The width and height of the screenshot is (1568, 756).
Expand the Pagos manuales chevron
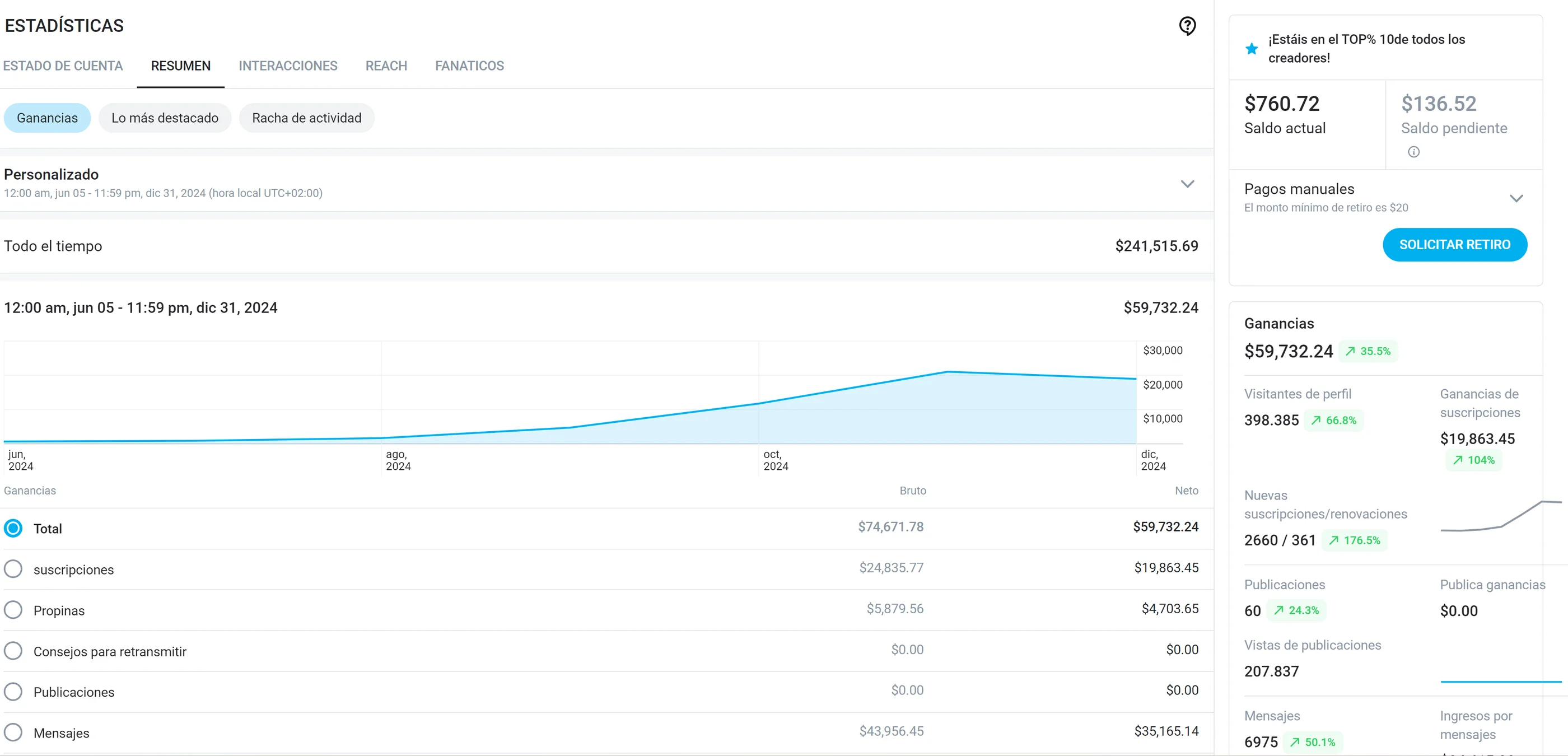click(x=1516, y=198)
